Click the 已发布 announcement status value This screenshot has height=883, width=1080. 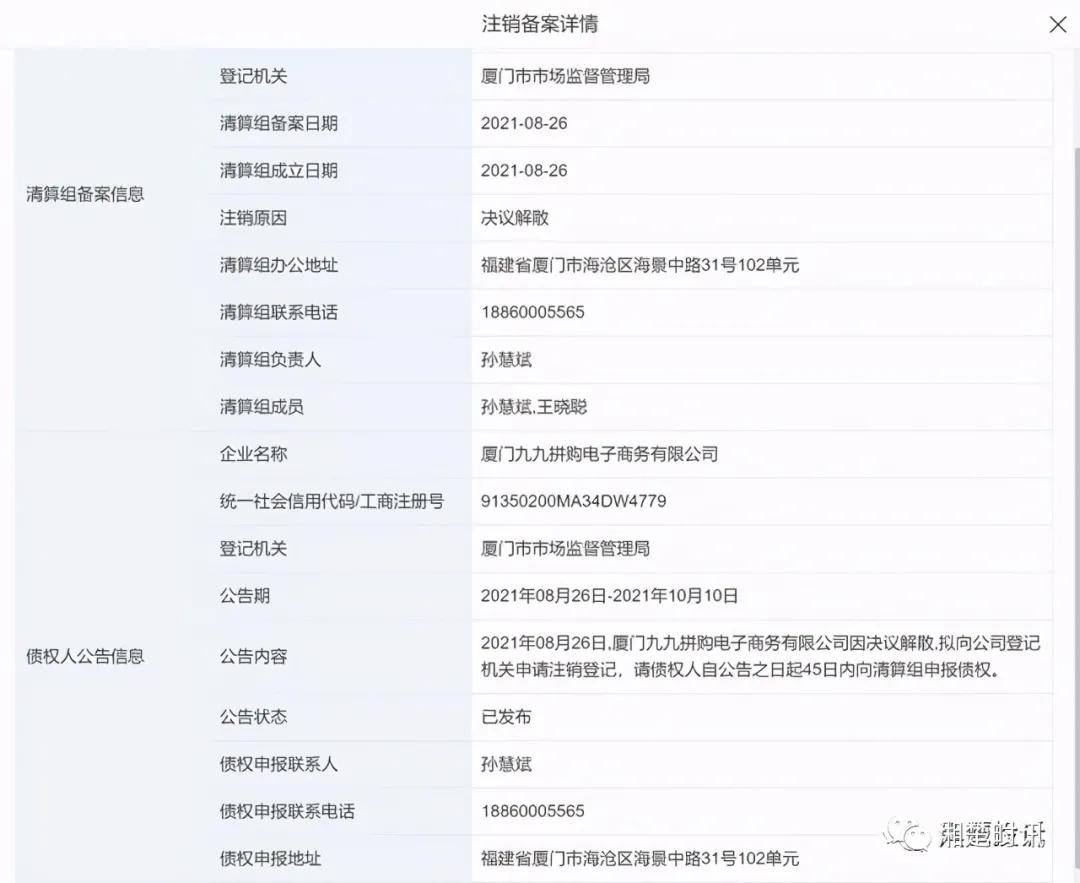tap(506, 717)
